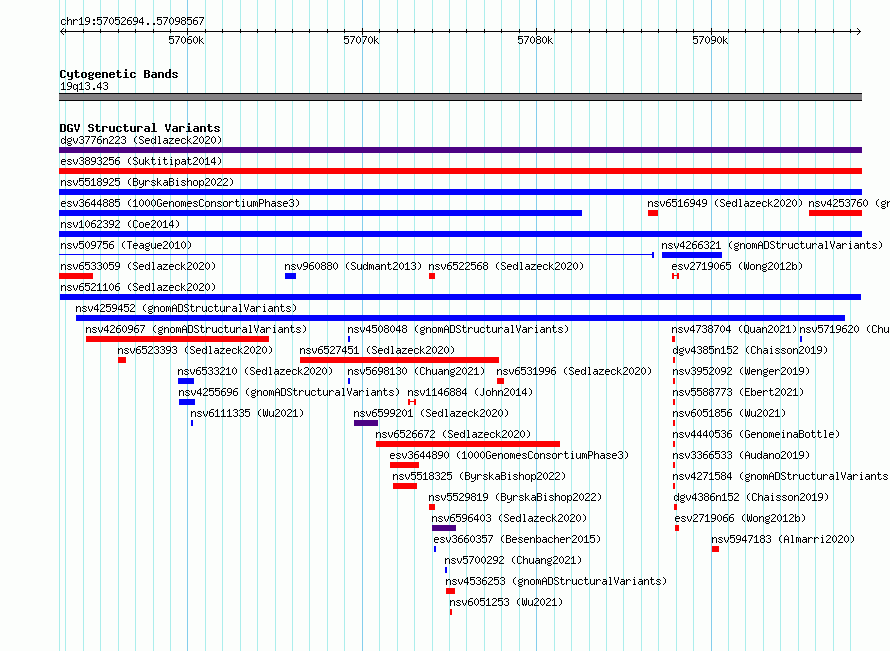Click the chr19:57052694..57098567 coordinate label
Screen dimensions: 890x651
tap(132, 22)
